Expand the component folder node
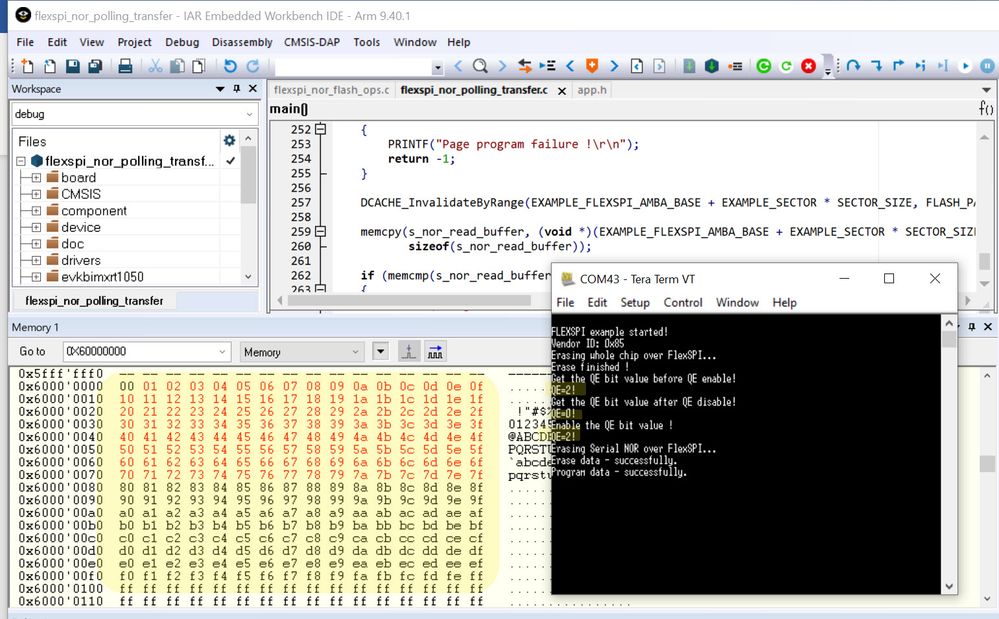The image size is (999, 619). [36, 211]
